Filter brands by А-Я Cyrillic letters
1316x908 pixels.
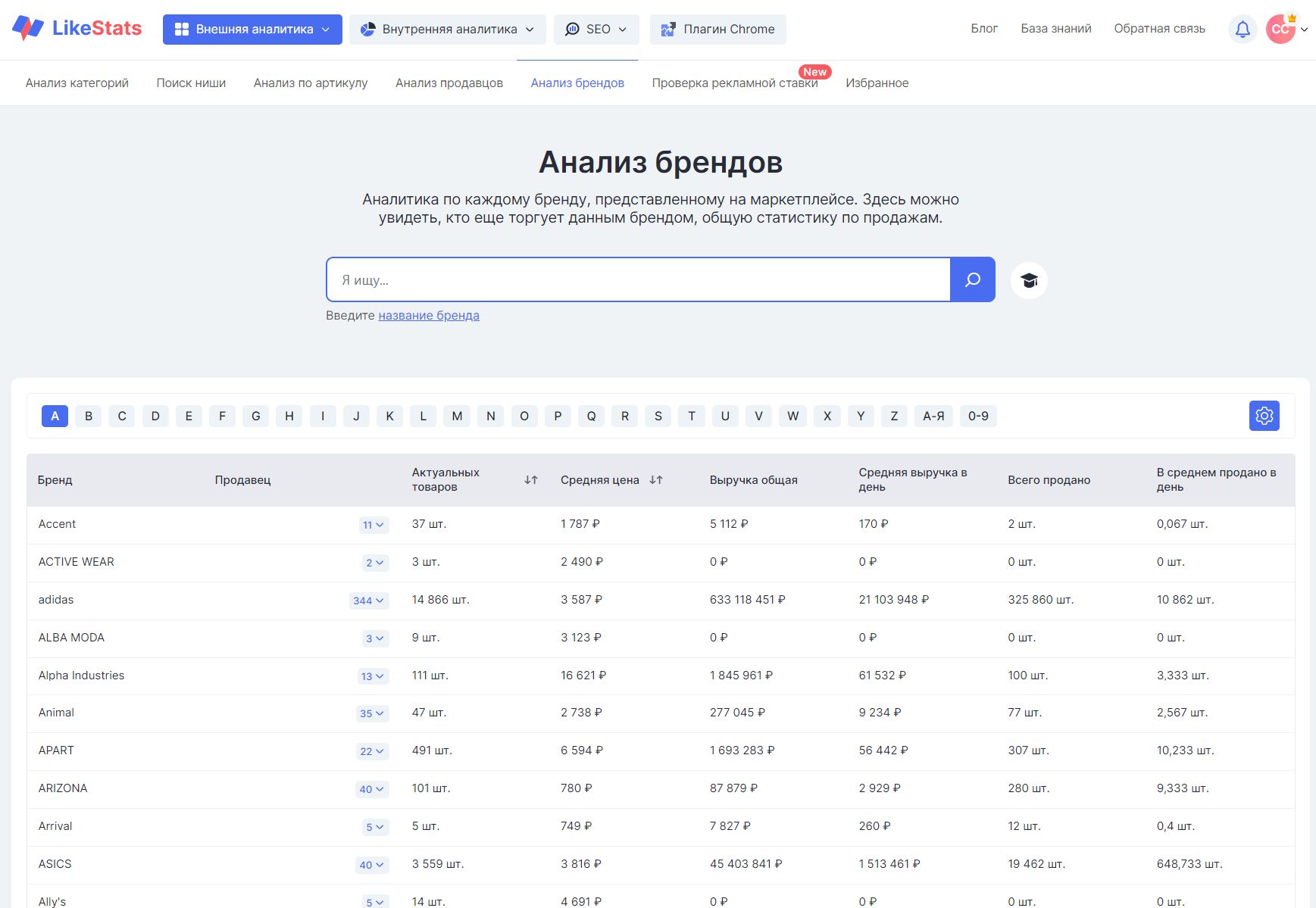933,416
